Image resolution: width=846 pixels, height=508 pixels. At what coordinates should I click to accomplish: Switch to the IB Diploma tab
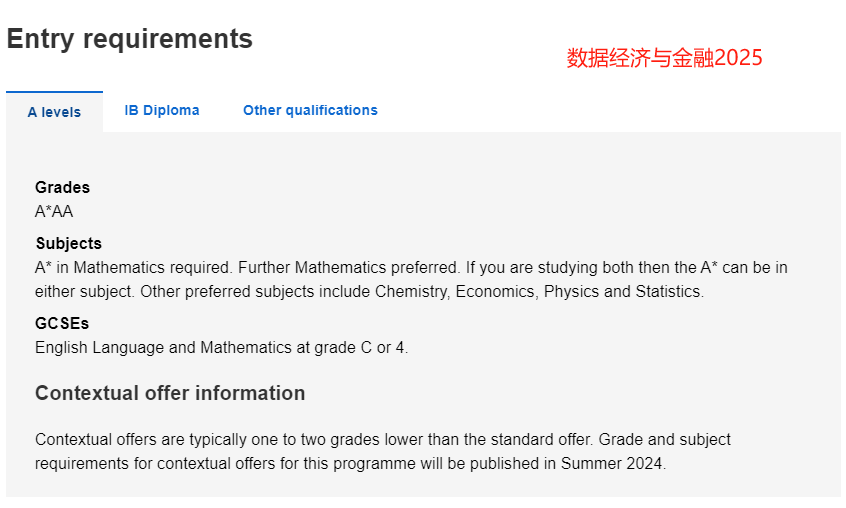point(162,110)
